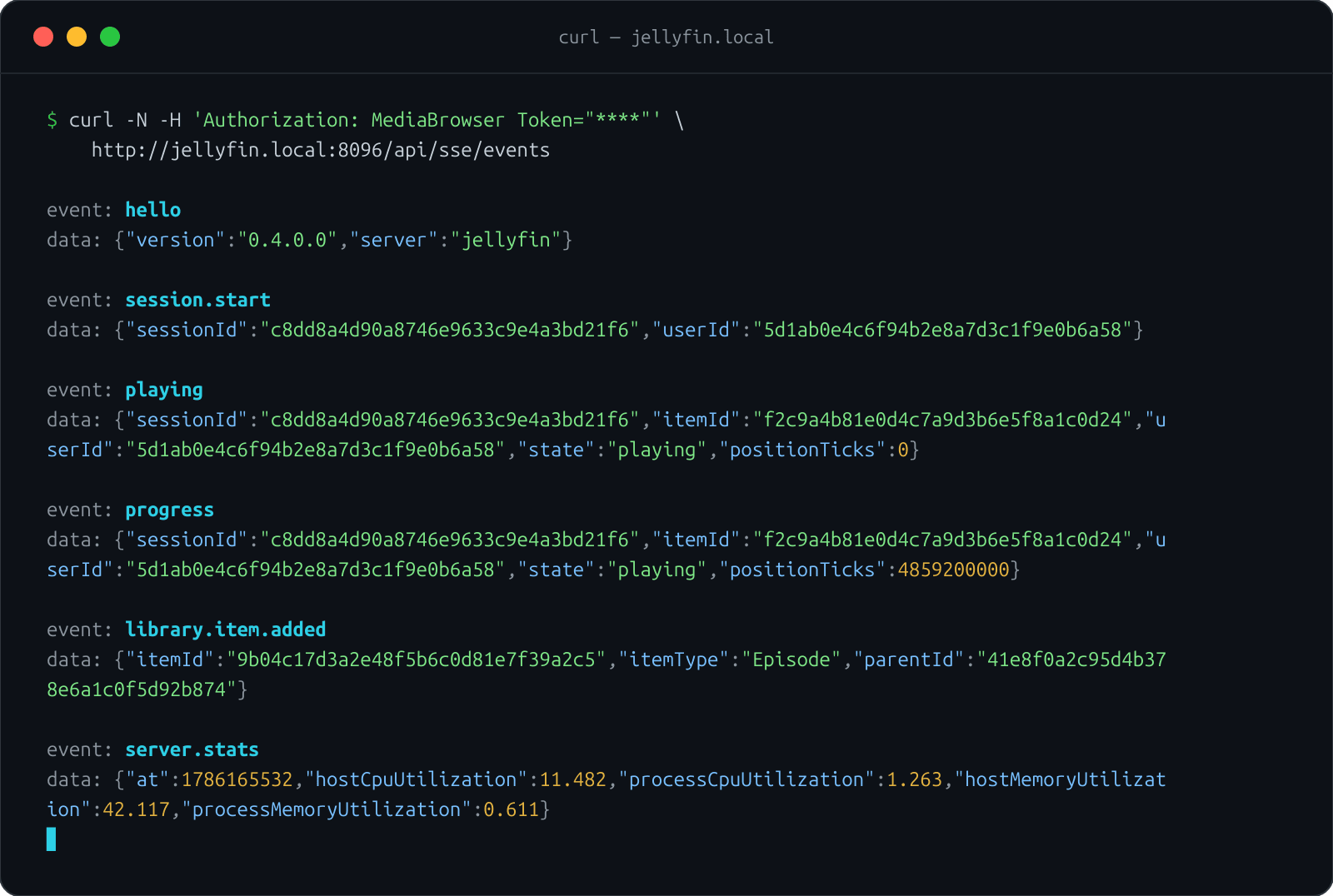The height and width of the screenshot is (896, 1333).
Task: Click the 'curl' command word
Action: 92,120
